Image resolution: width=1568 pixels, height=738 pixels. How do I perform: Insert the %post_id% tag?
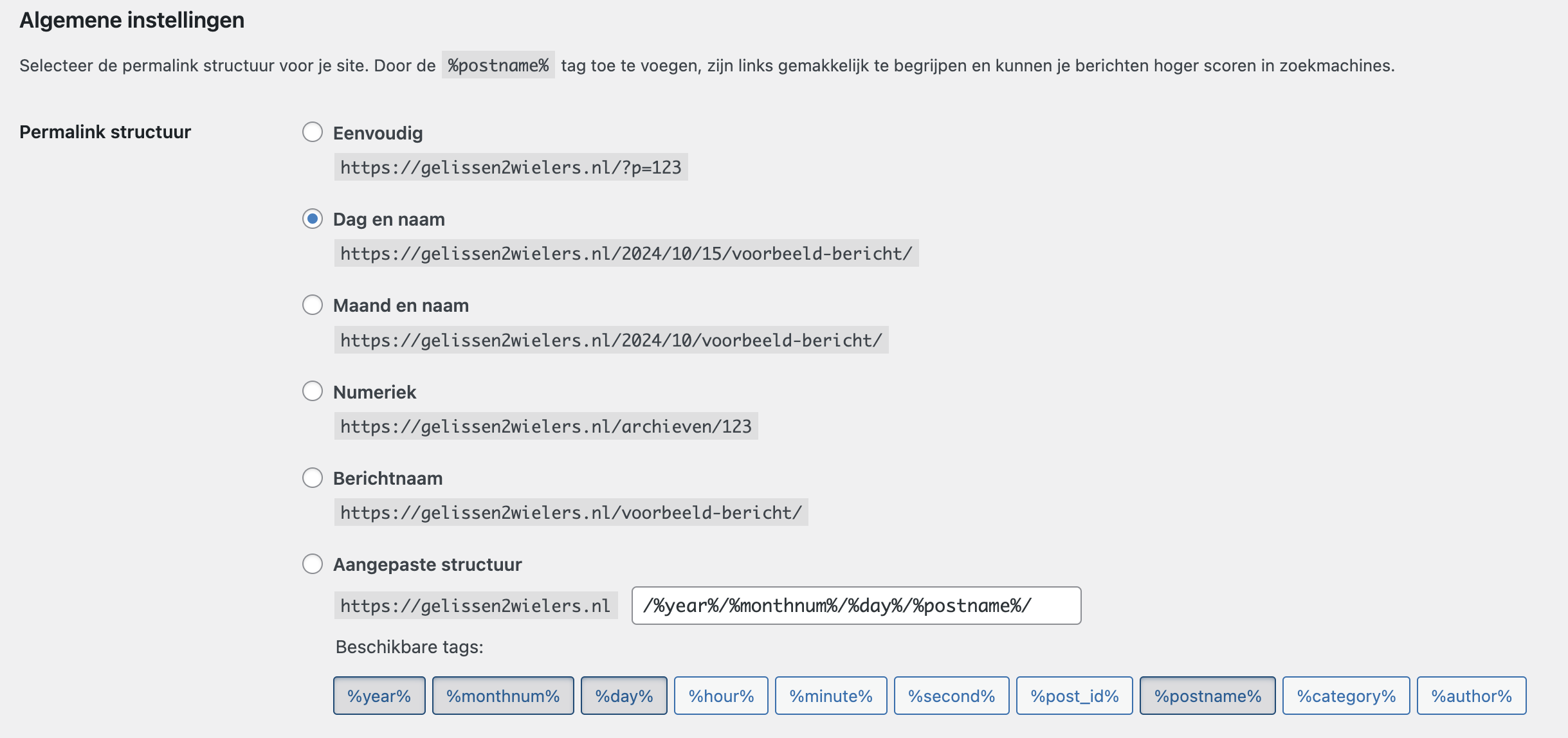coord(1074,696)
